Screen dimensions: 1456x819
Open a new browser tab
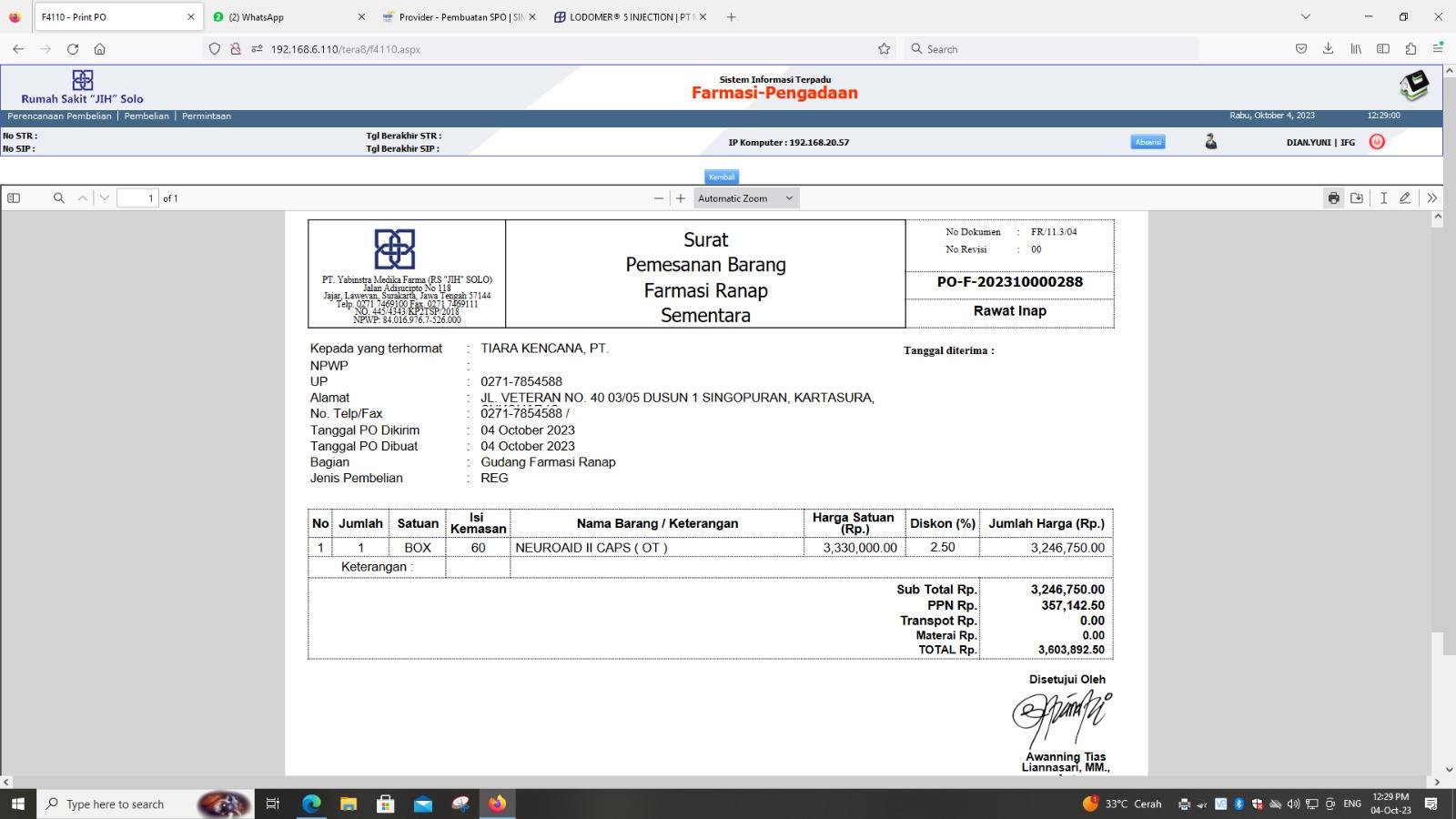pos(731,16)
